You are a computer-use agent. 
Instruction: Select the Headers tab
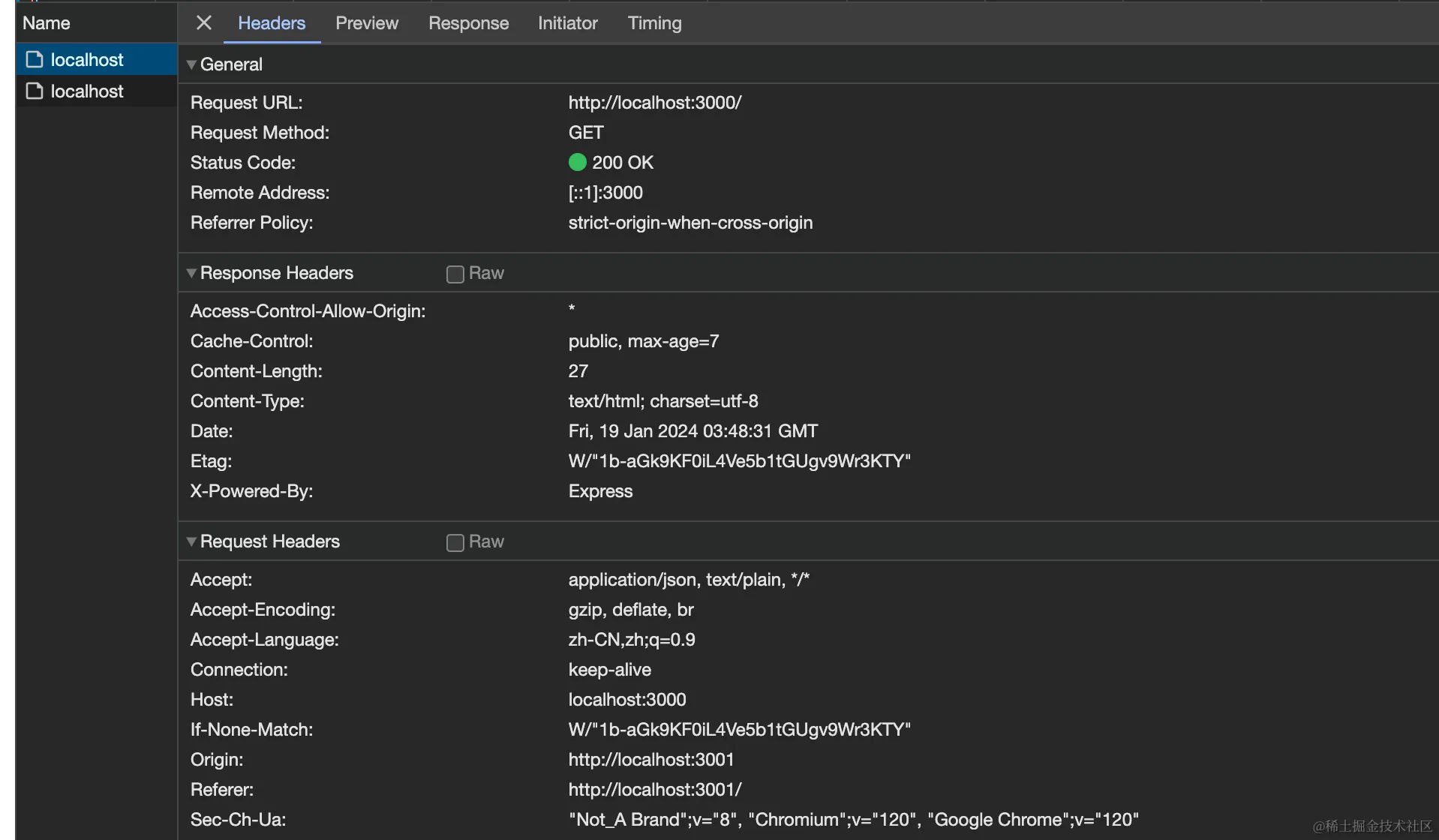[x=271, y=23]
